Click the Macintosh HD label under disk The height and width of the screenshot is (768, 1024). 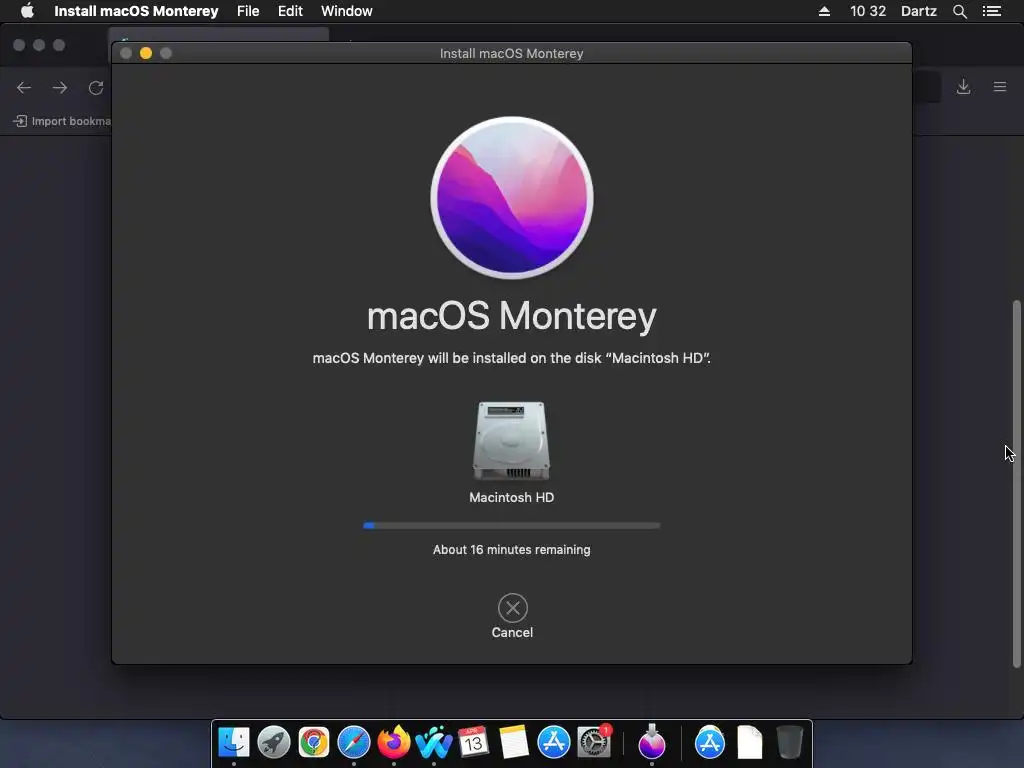pyautogui.click(x=511, y=498)
